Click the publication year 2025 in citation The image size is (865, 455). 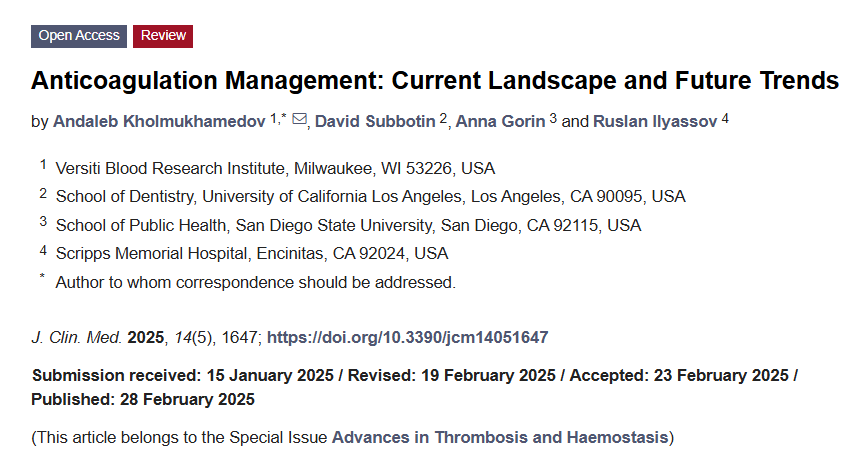click(x=145, y=337)
